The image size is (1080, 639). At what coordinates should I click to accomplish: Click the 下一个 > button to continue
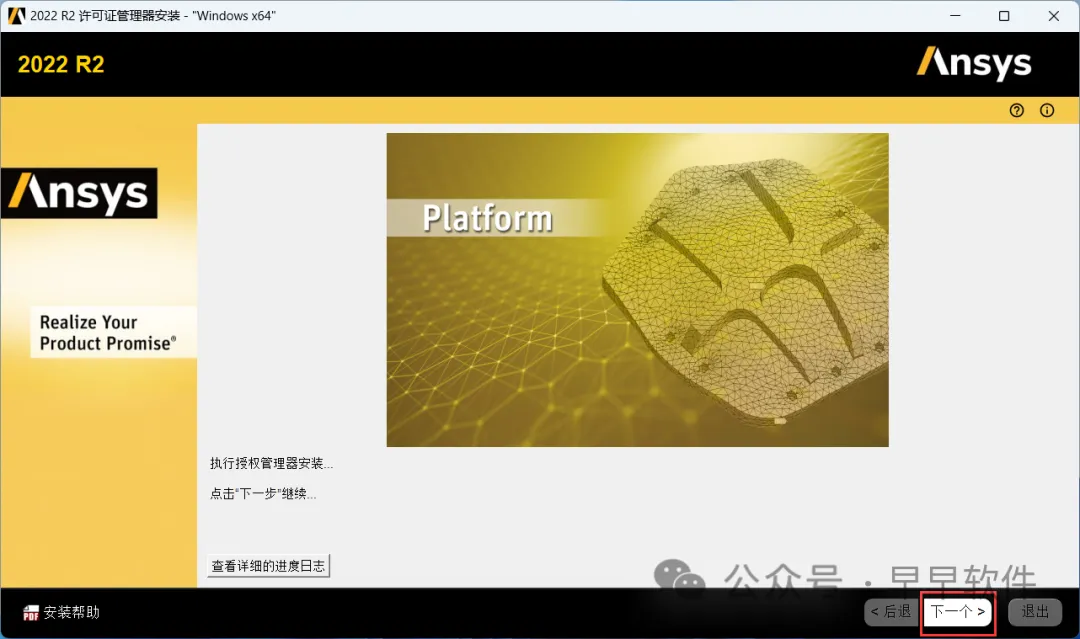(957, 611)
